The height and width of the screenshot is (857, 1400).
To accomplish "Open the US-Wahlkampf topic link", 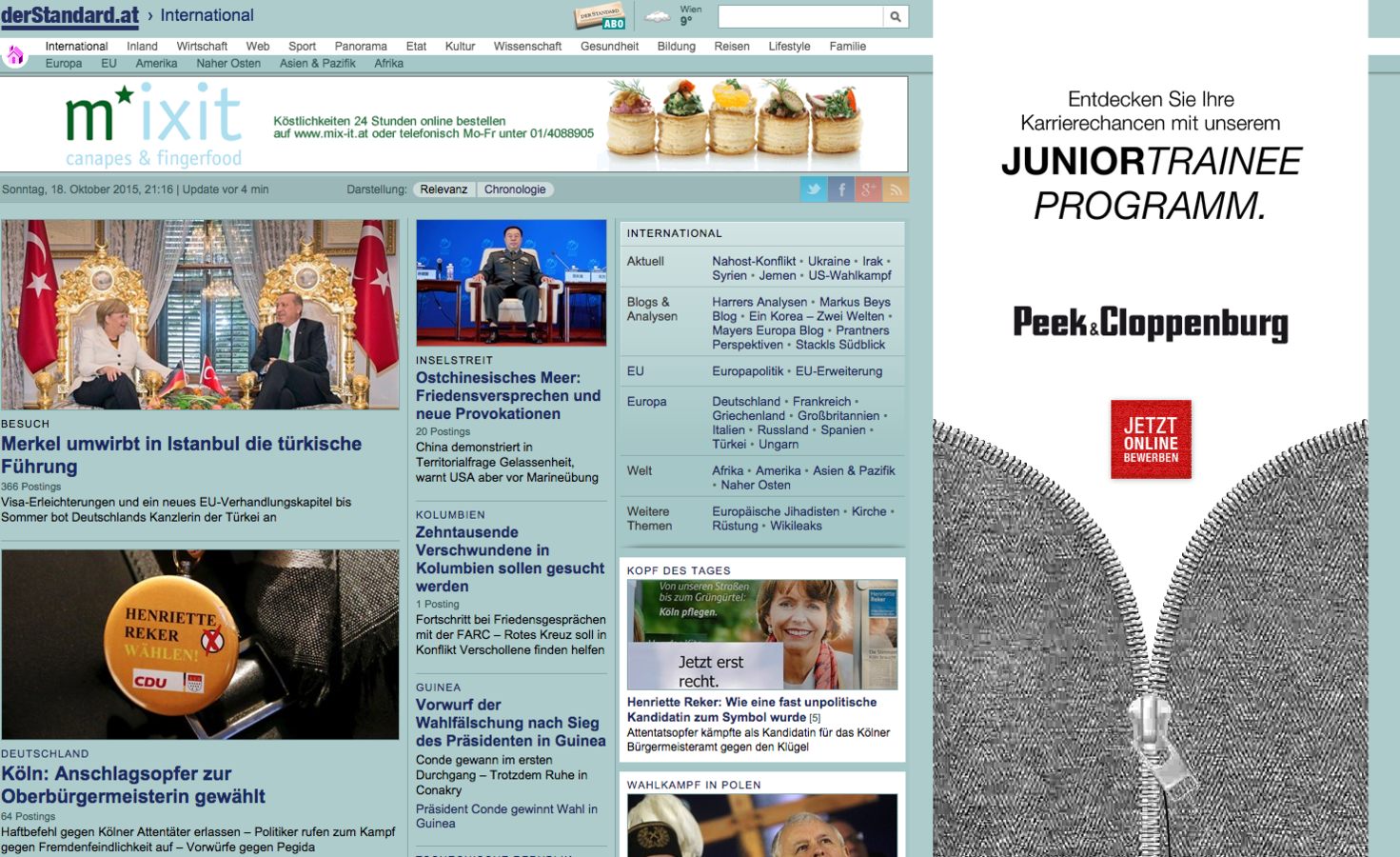I will coord(850,275).
